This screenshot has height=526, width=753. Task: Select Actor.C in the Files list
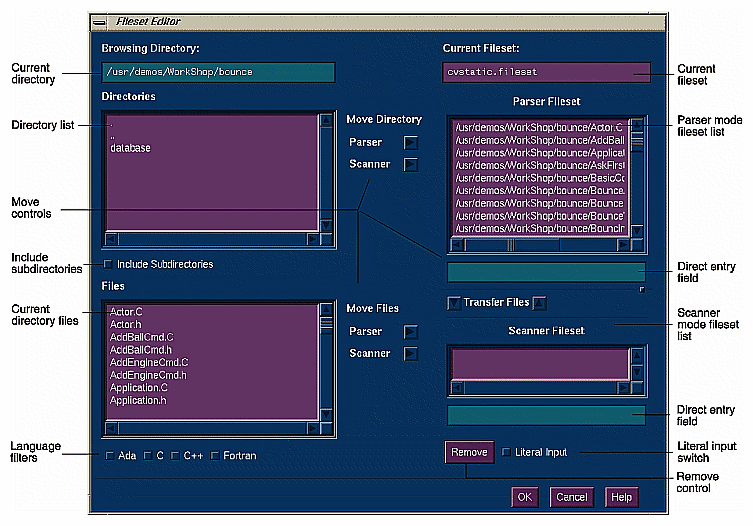point(126,312)
